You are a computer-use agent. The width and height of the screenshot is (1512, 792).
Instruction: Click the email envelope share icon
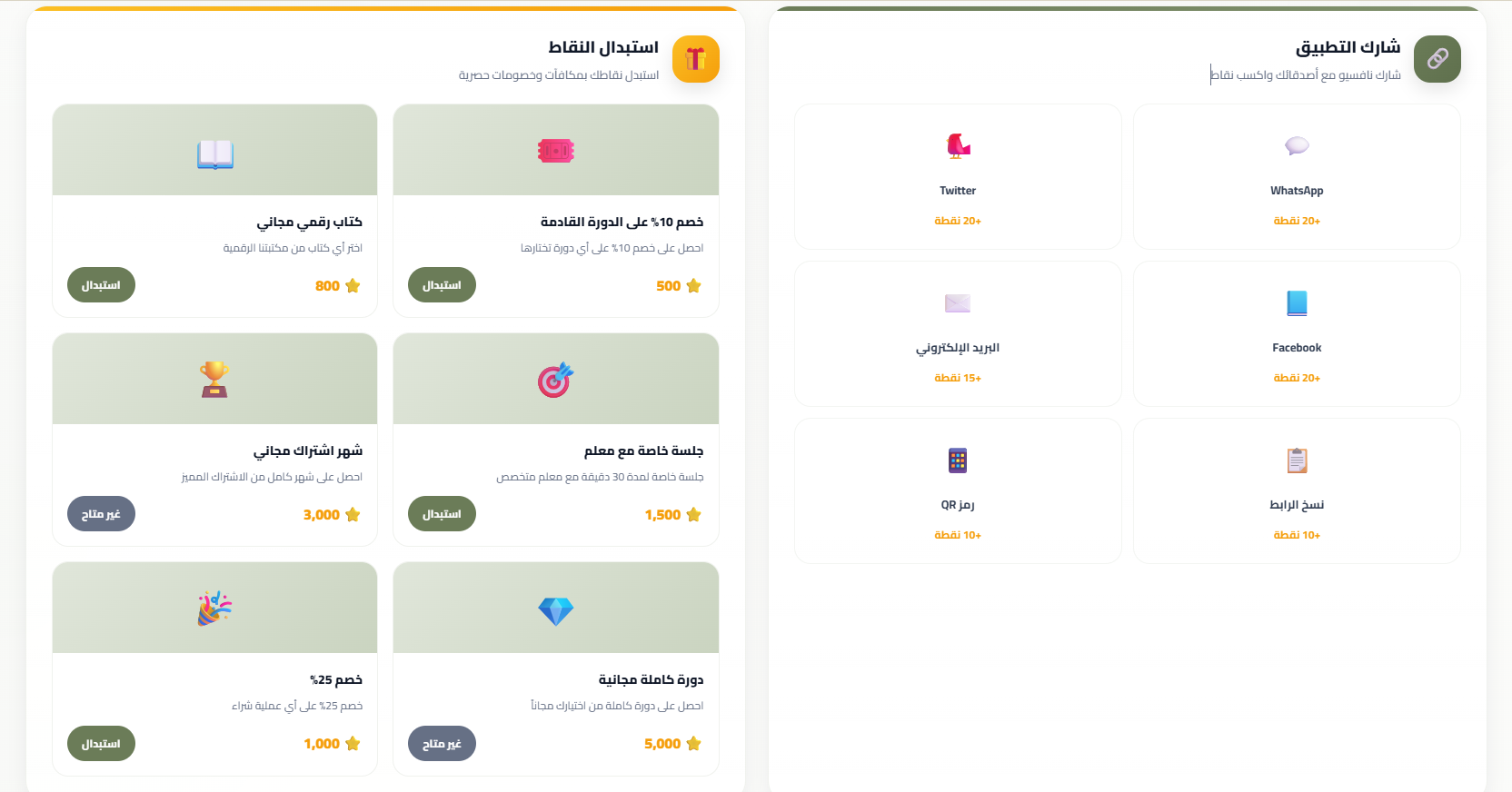point(958,303)
